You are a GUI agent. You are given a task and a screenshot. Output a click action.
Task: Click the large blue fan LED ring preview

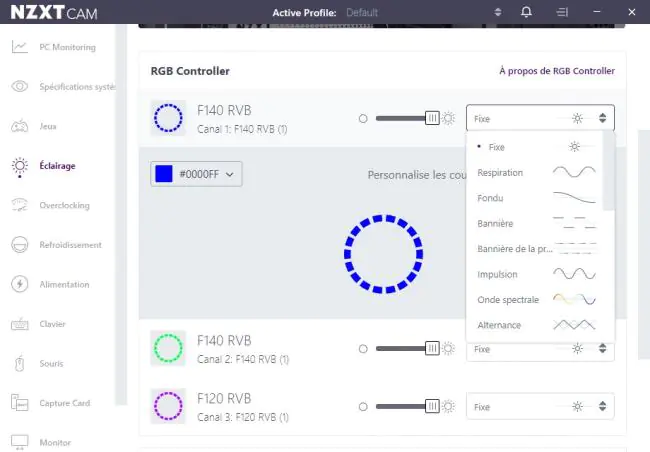tap(383, 254)
